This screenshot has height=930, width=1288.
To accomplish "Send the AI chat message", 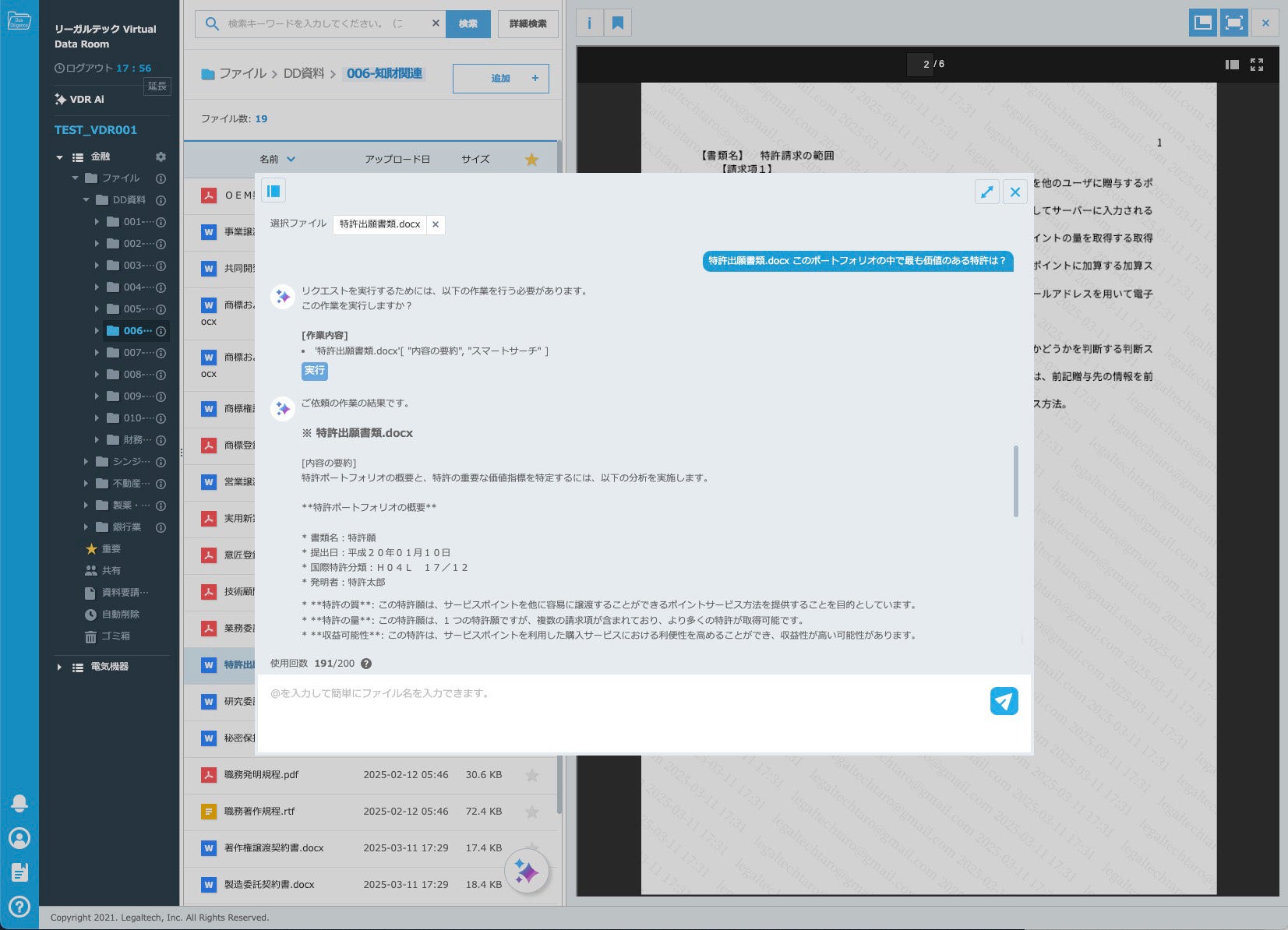I will point(1004,701).
